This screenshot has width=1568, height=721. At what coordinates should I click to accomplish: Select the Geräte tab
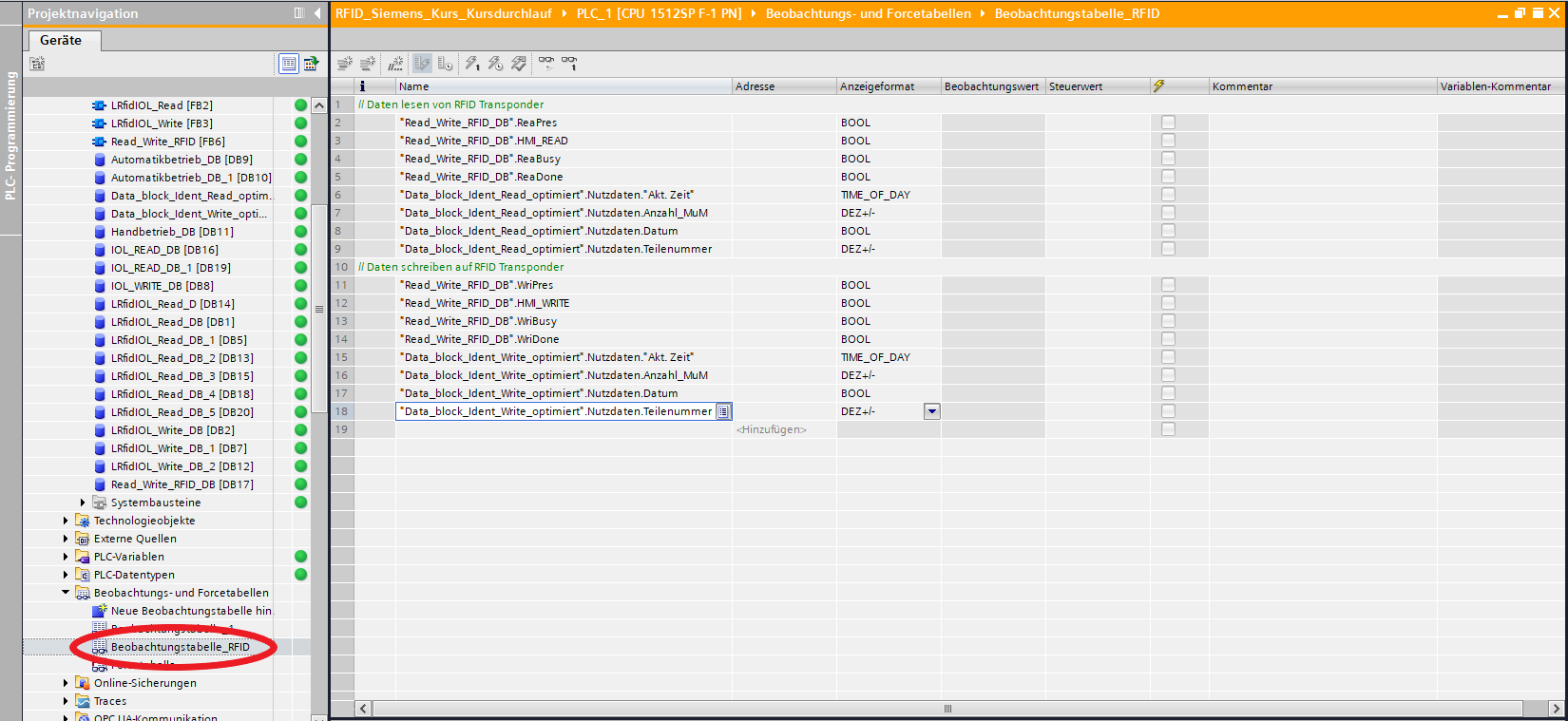[61, 40]
